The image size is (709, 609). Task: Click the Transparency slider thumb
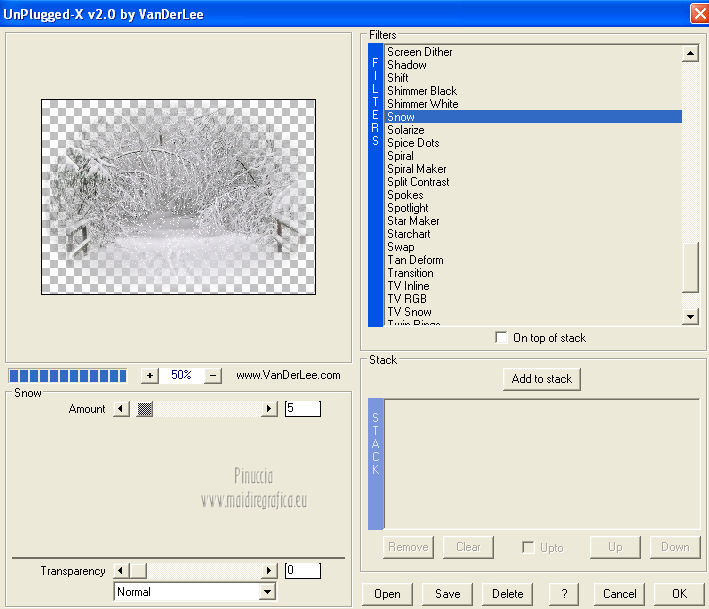[138, 571]
